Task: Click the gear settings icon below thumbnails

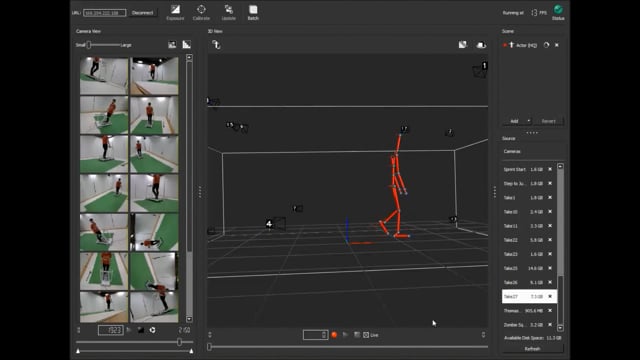Action: coord(152,330)
